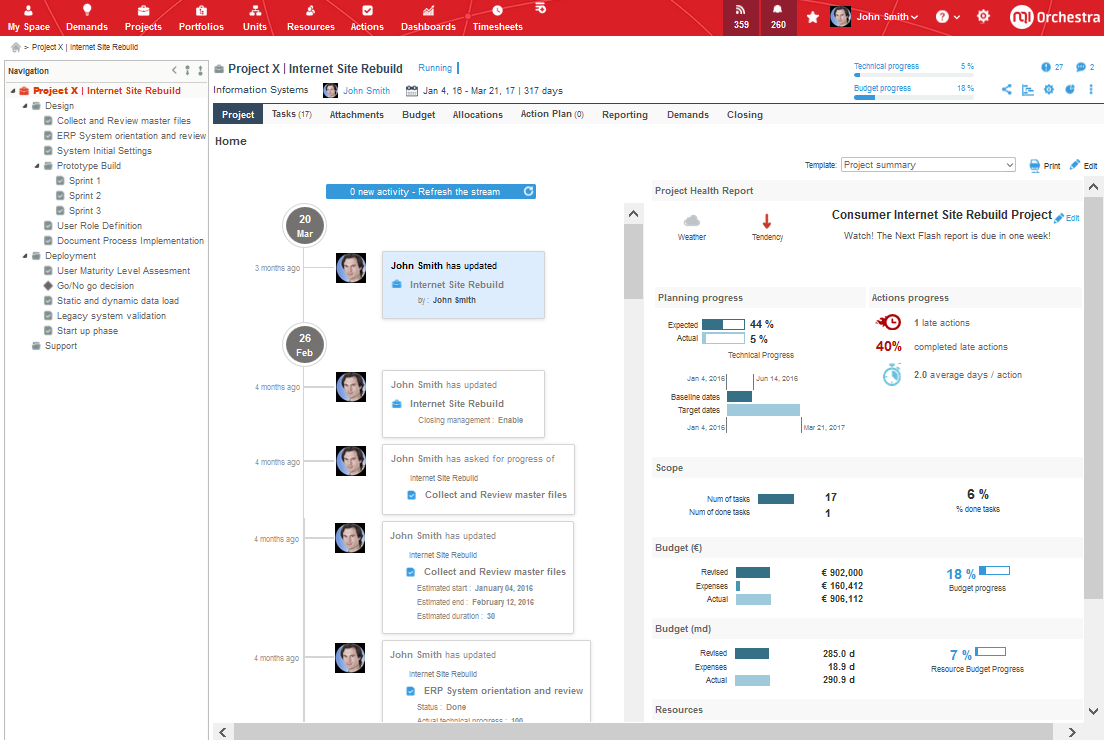Click the collapse-all arrows icon in Navigation header
This screenshot has width=1104, height=740.
coord(201,70)
